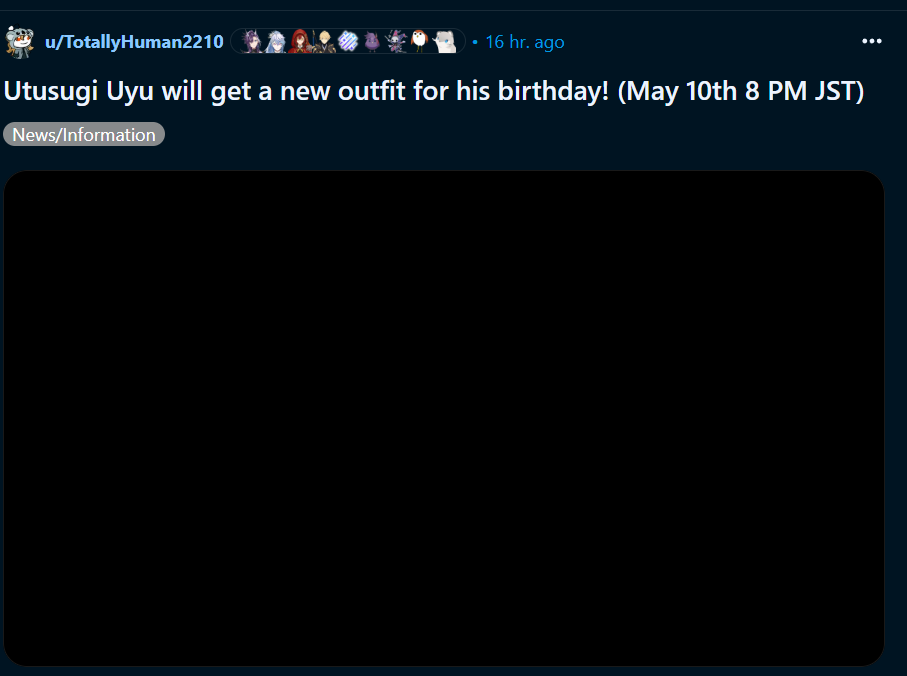Viewport: 907px width, 676px height.
Task: Click the striped blue crystal flair emoji
Action: [348, 42]
